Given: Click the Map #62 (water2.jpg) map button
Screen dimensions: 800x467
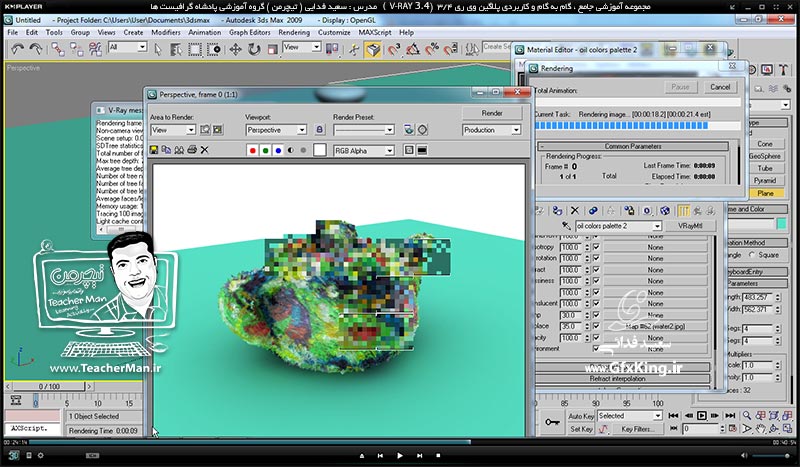Looking at the screenshot, I should [655, 326].
